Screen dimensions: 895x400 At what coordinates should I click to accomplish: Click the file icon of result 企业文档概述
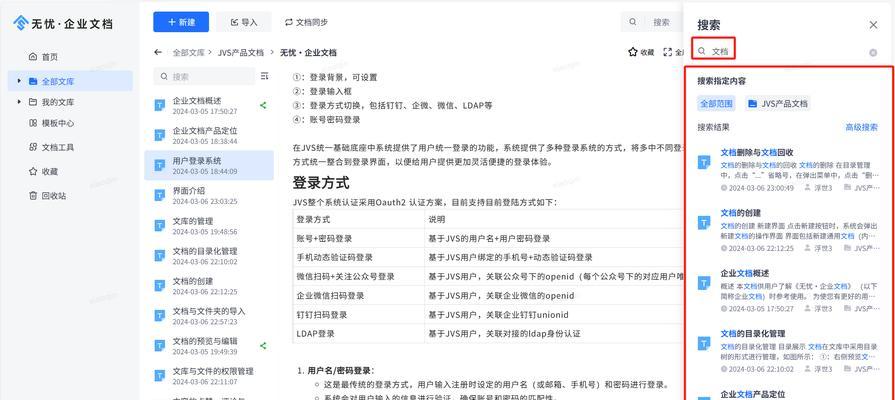click(x=704, y=282)
